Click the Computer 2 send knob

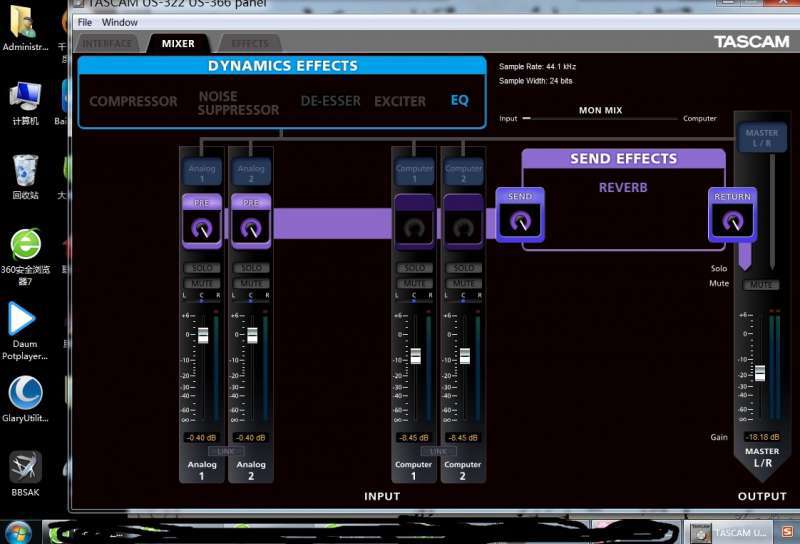point(463,229)
